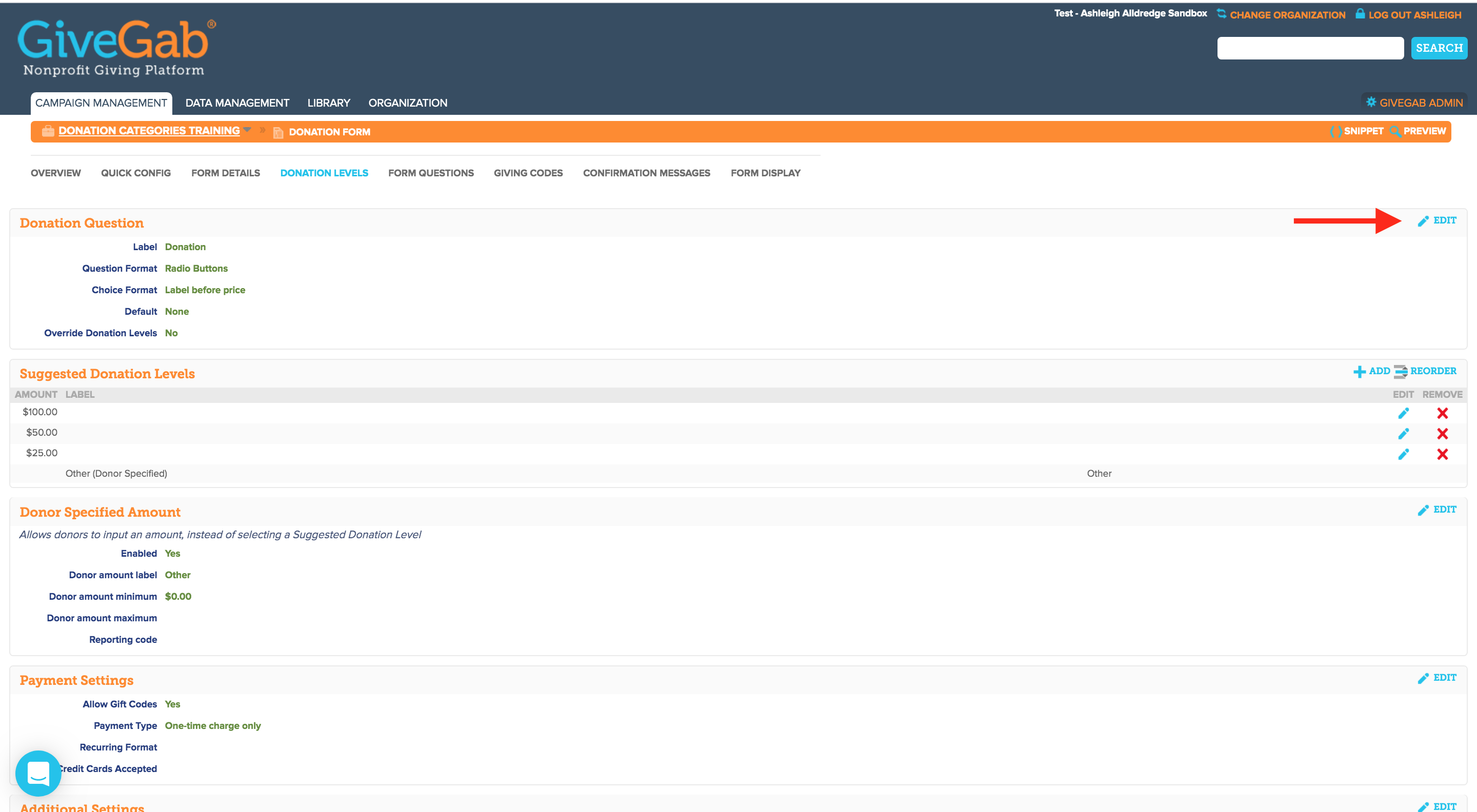Screen dimensions: 1477x812
Task: Open the chat support bubble
Action: (38, 773)
